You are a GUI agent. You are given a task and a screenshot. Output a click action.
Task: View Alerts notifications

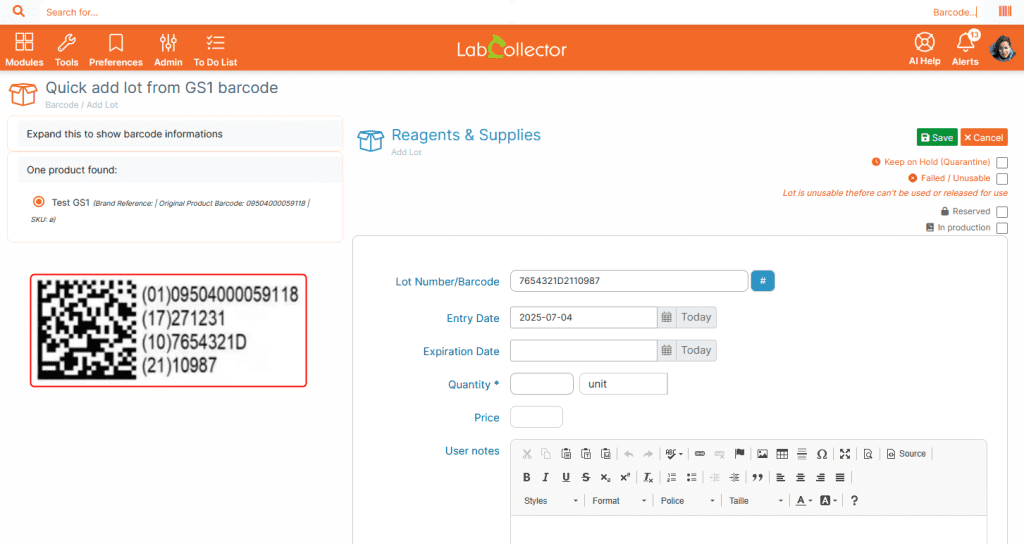[965, 49]
